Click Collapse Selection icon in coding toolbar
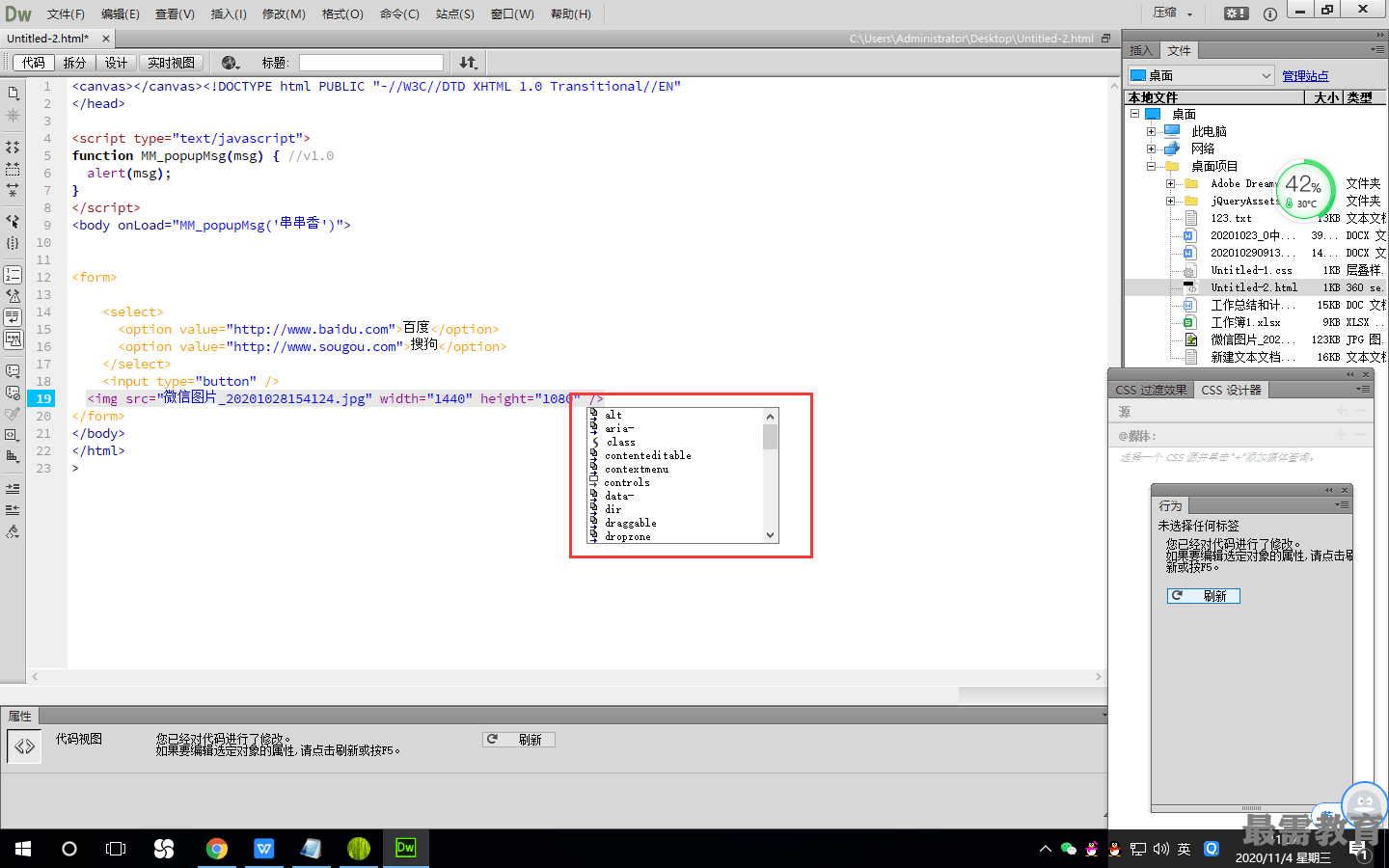This screenshot has width=1389, height=868. (x=13, y=169)
